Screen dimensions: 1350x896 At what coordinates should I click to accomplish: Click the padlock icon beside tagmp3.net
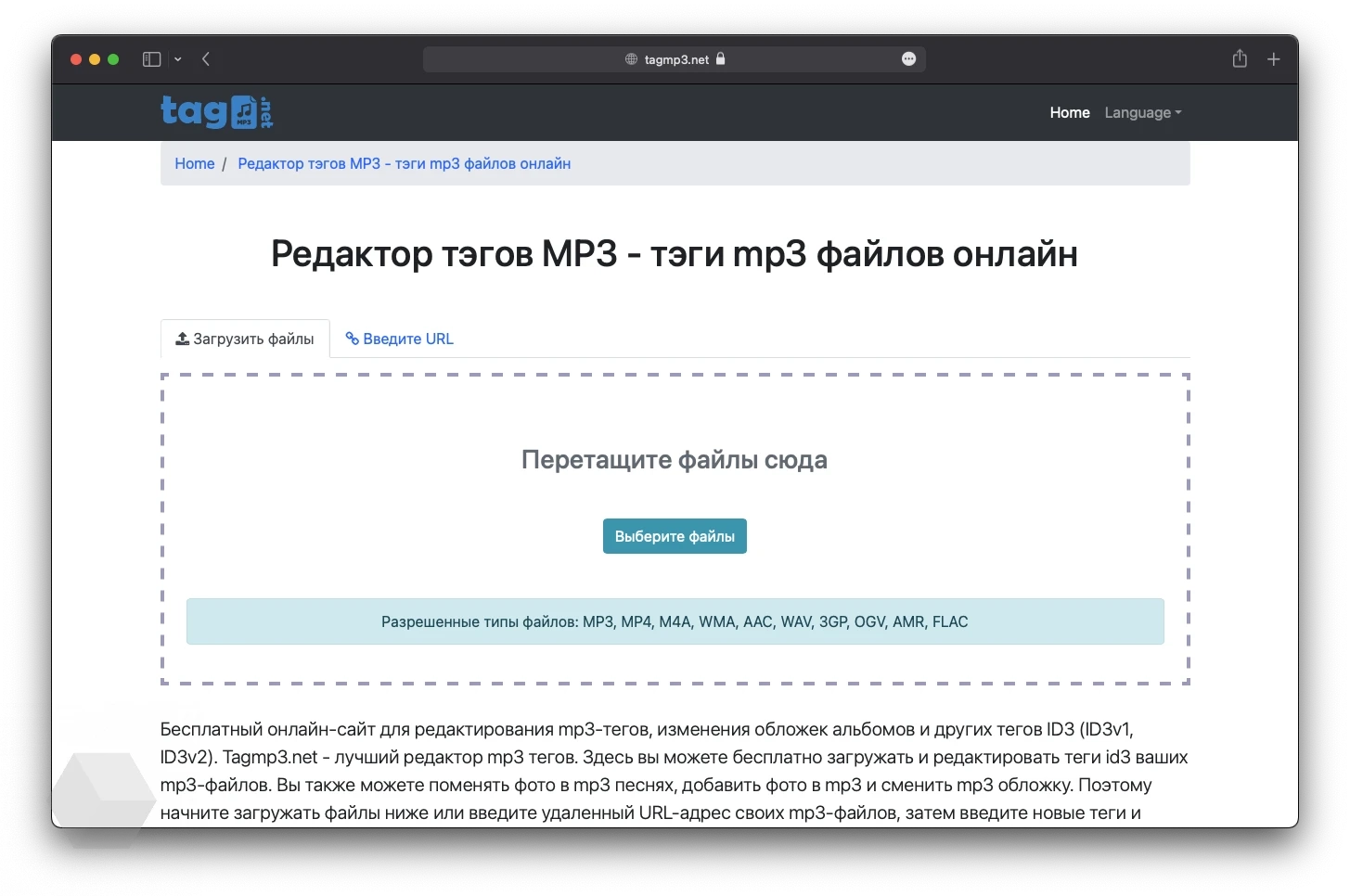pyautogui.click(x=720, y=58)
